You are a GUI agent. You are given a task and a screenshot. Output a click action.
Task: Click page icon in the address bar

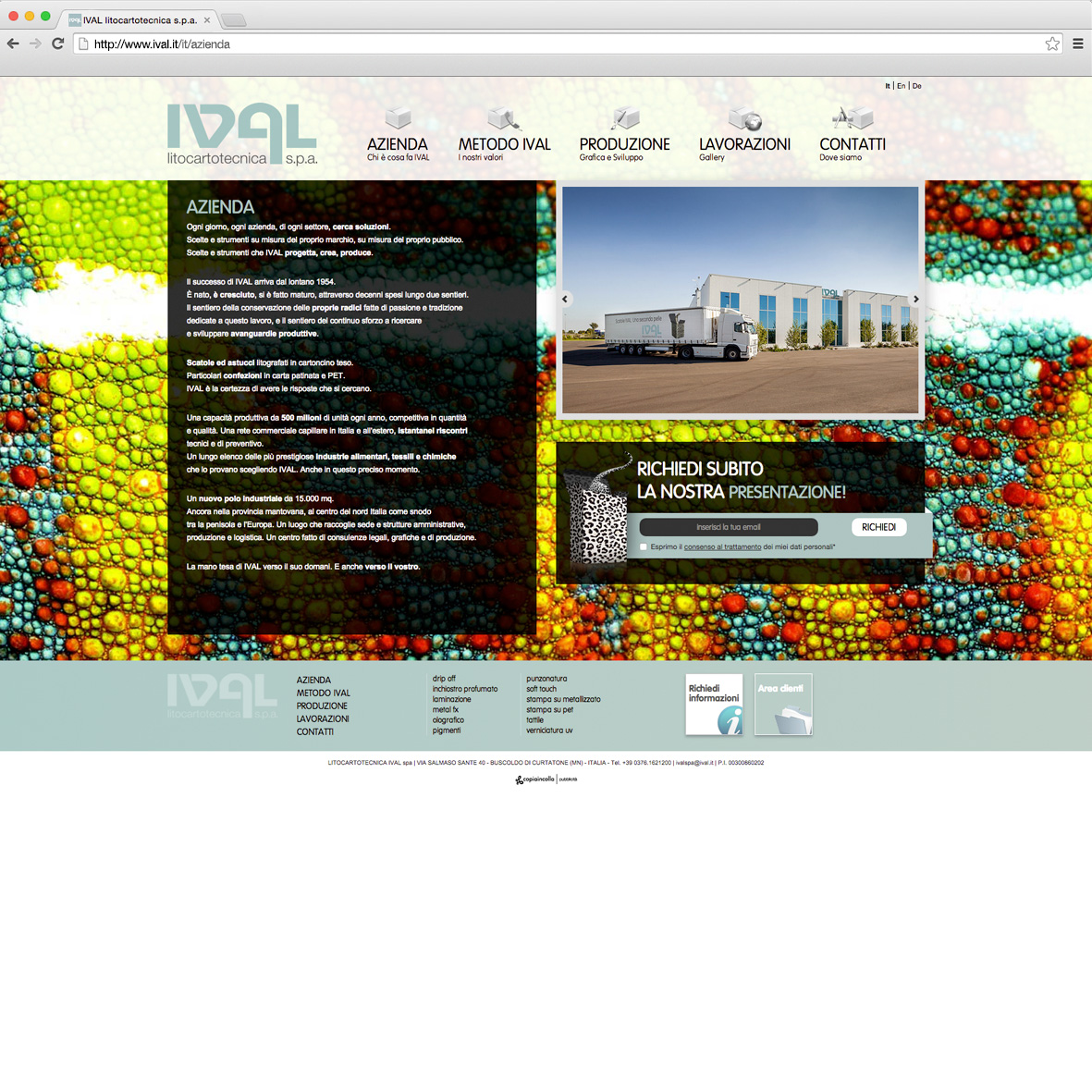pos(83,43)
